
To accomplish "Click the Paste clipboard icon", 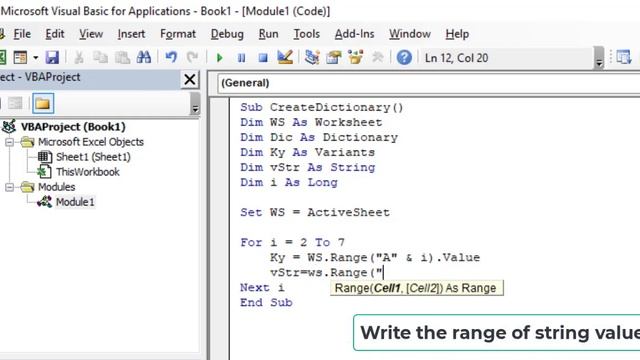I will 122,58.
